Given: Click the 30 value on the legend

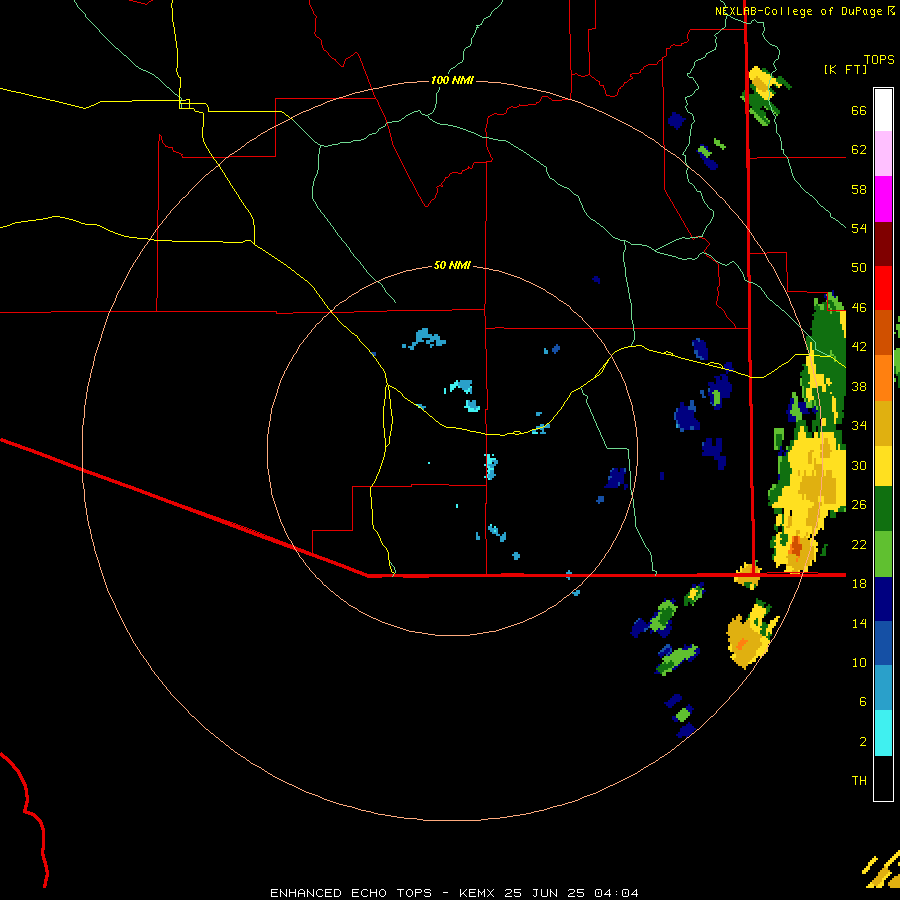Looking at the screenshot, I should pyautogui.click(x=859, y=465).
